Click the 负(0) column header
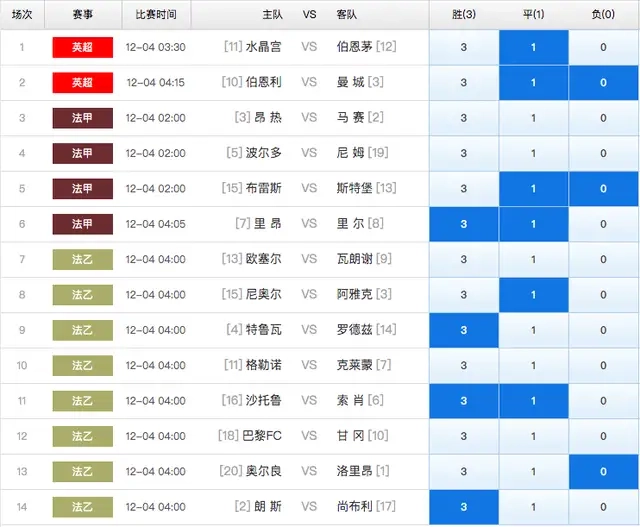640x527 pixels. pos(603,15)
